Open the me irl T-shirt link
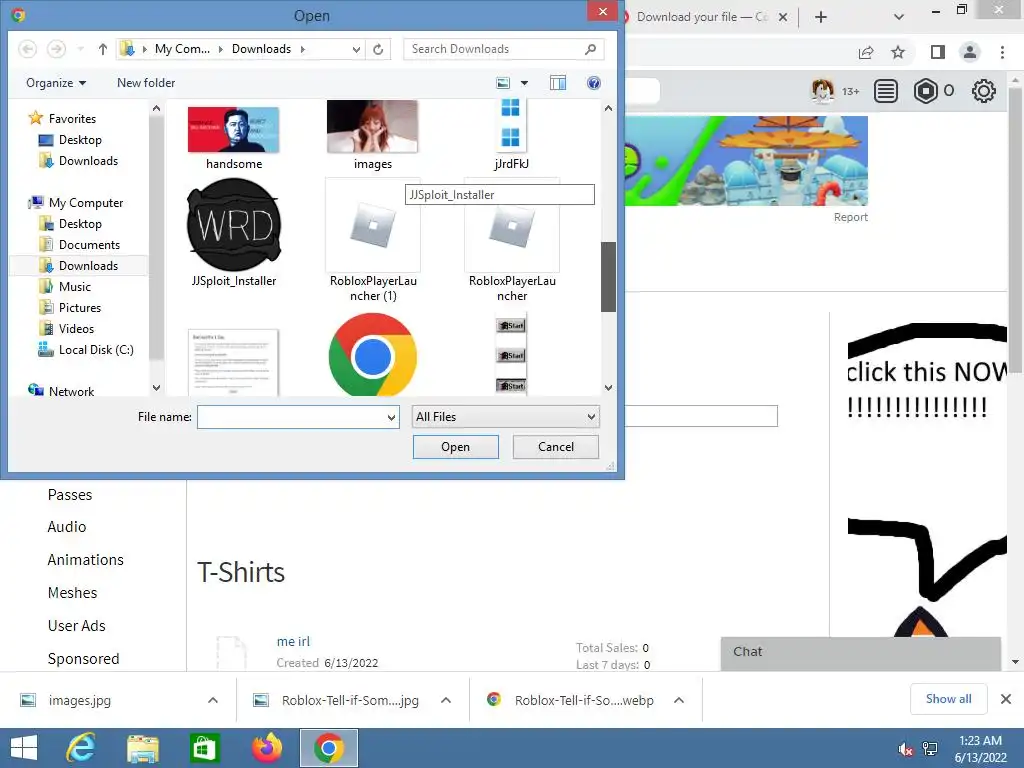Viewport: 1024px width, 768px height. [293, 642]
